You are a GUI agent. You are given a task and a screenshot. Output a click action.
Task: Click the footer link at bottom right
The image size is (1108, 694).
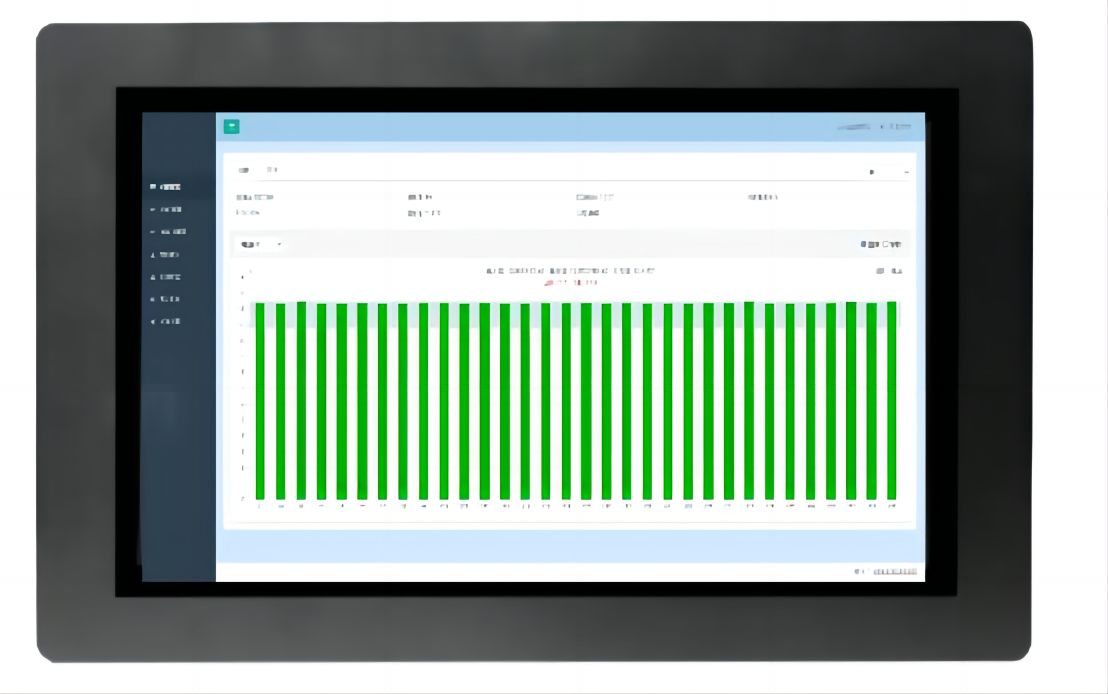click(893, 571)
